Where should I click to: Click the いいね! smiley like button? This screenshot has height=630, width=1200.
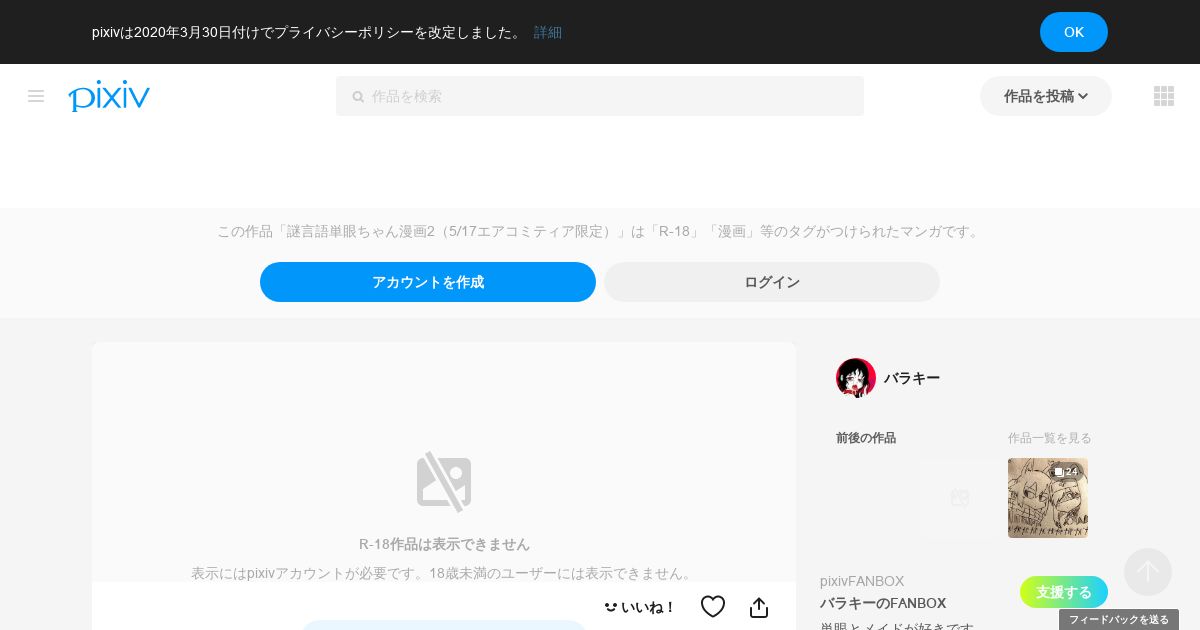click(640, 607)
